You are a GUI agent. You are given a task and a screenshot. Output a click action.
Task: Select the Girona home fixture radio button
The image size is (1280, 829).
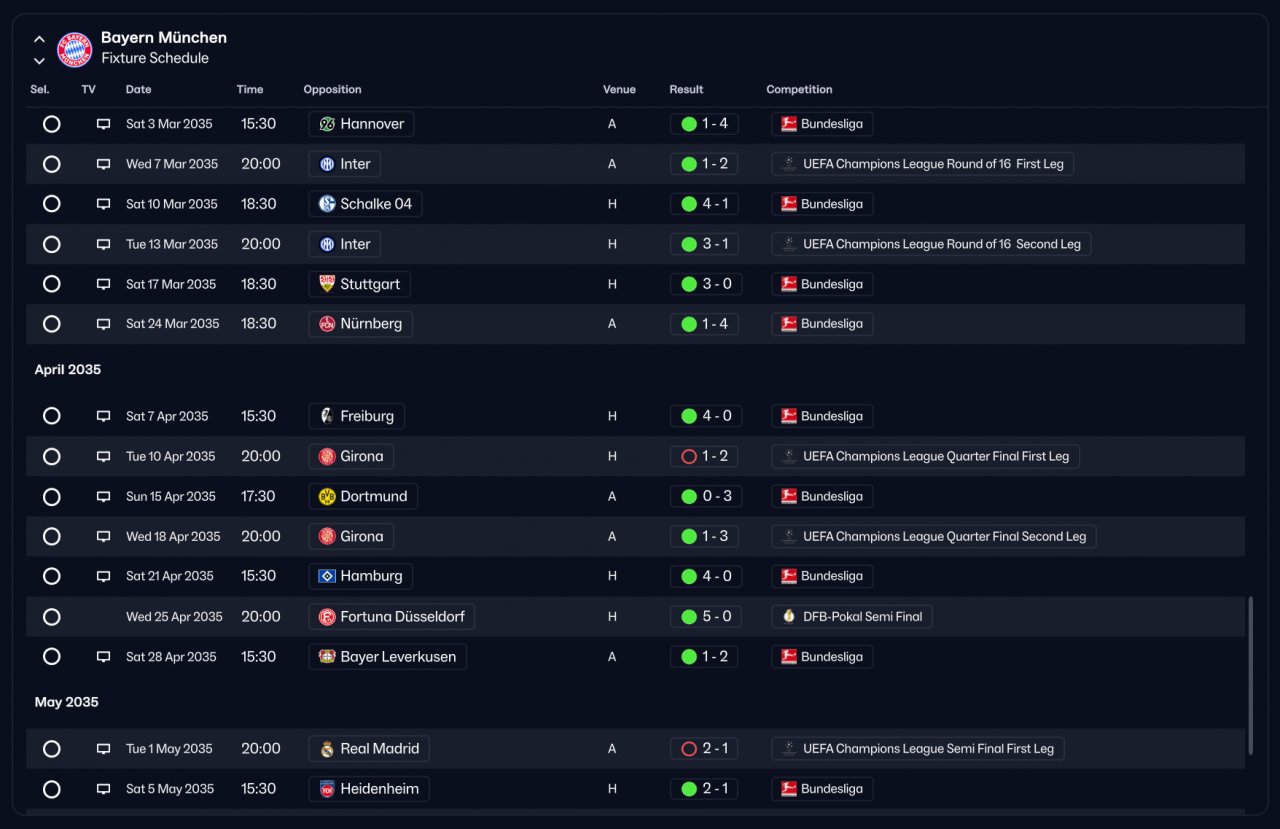[x=52, y=456]
